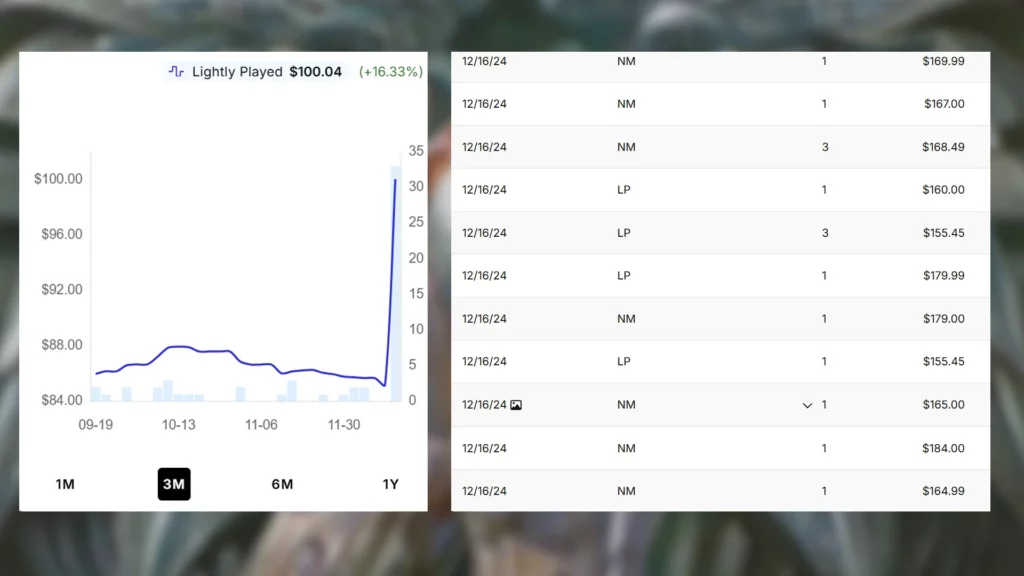Click the photo icon beside 12/16/24 date

pyautogui.click(x=516, y=405)
